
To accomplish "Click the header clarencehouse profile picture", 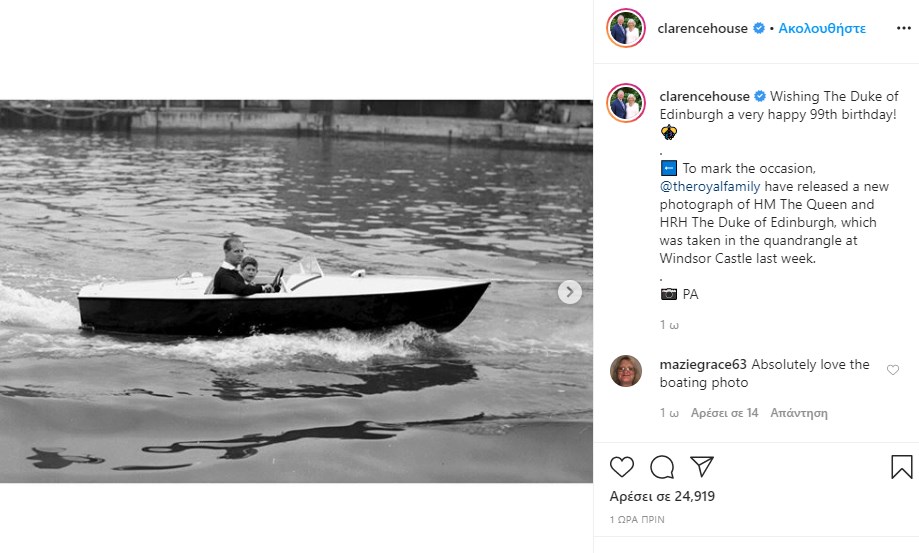I will [x=626, y=28].
